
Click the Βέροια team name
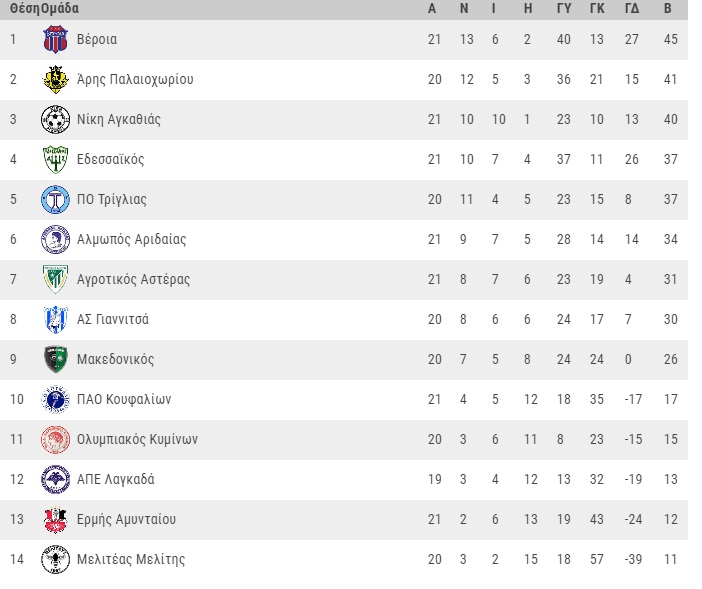(x=97, y=39)
